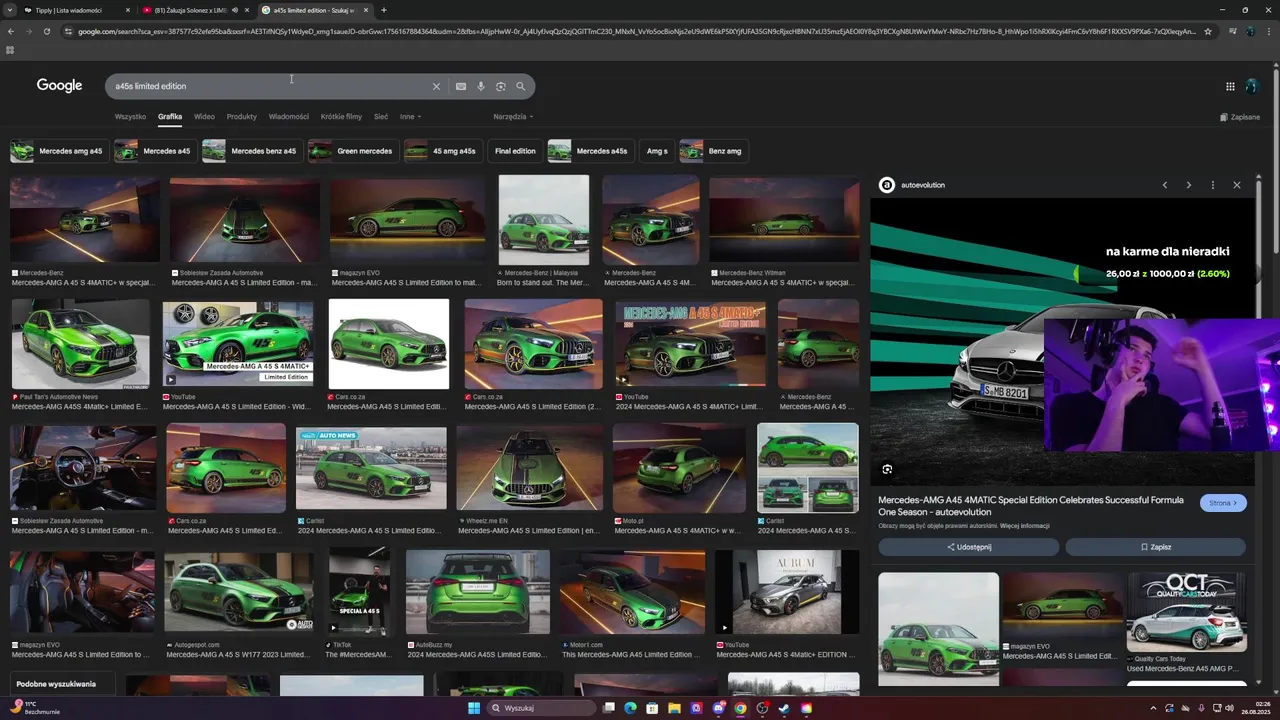Filter by 45 amg a45s chip

(x=442, y=151)
